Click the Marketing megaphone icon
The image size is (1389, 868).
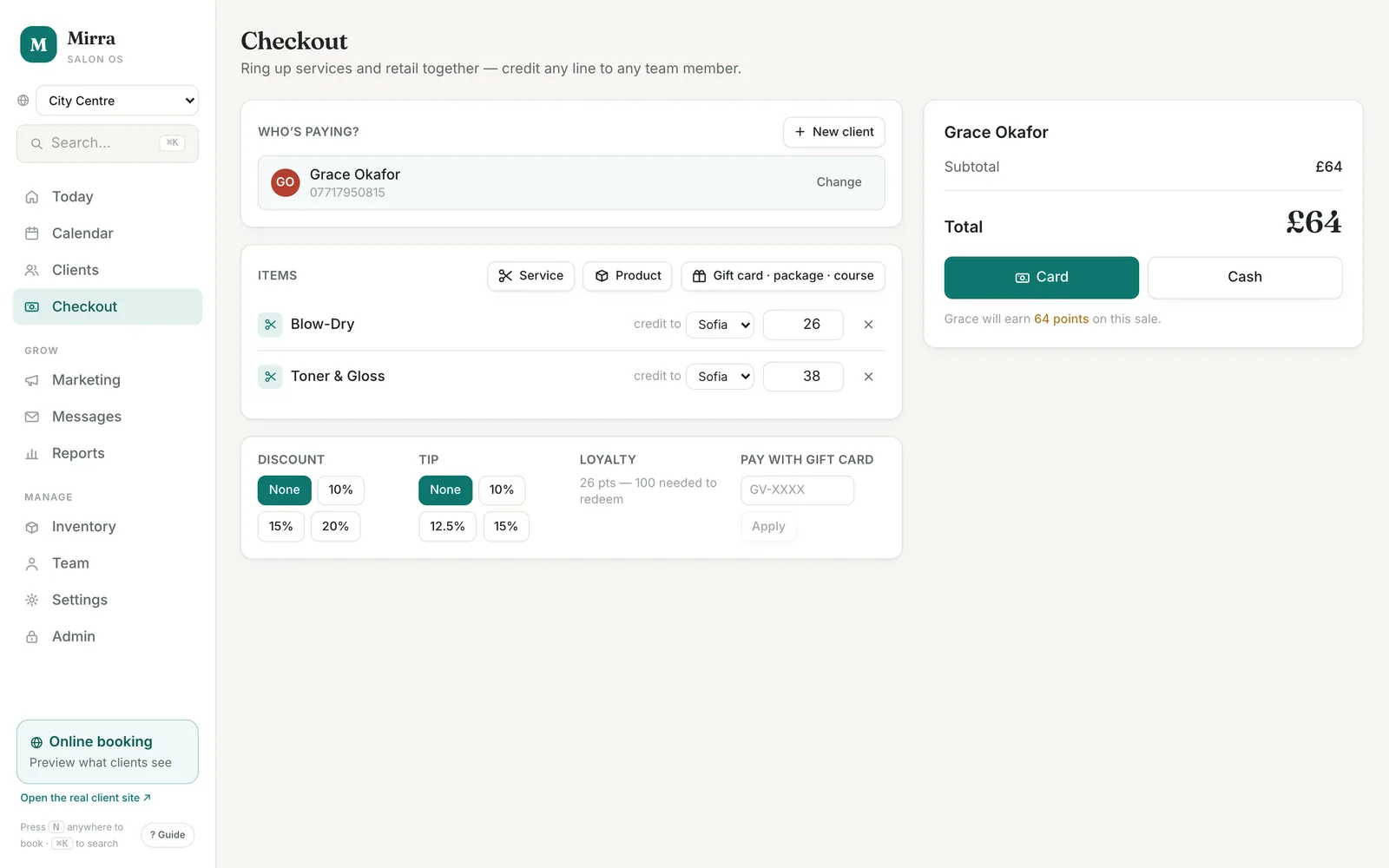point(32,380)
